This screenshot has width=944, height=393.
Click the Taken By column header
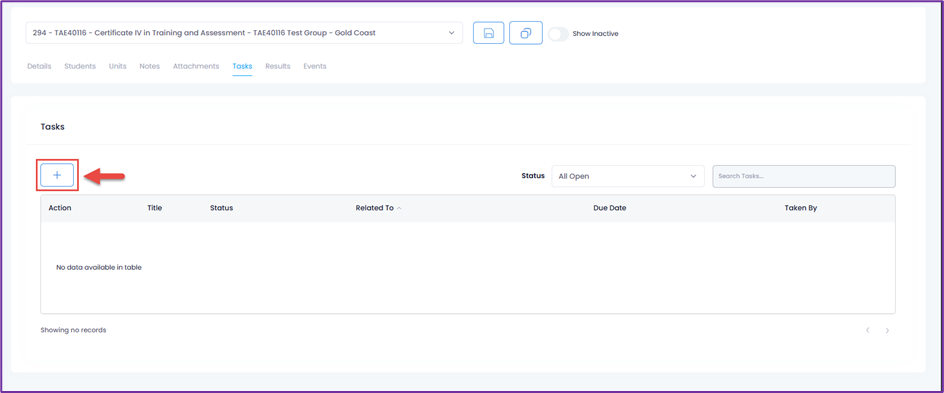(x=801, y=208)
